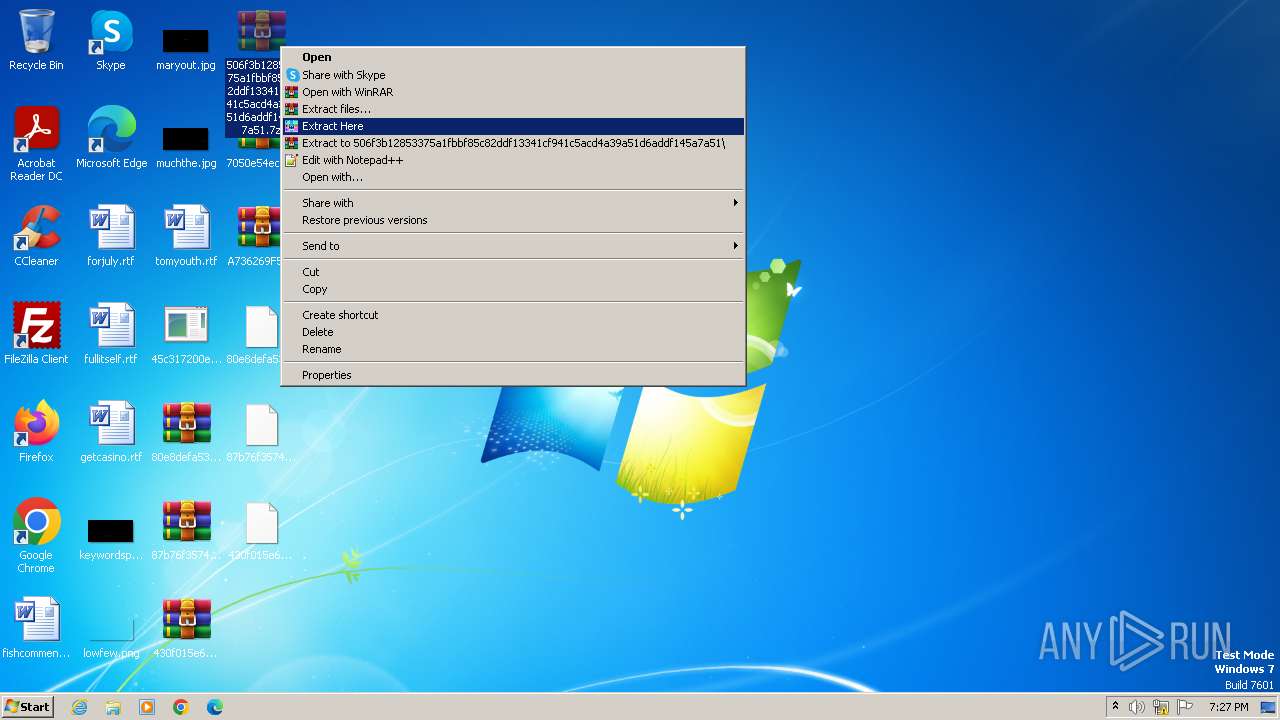Select the muchthe.jpg file
Image resolution: width=1280 pixels, height=720 pixels.
[x=185, y=145]
